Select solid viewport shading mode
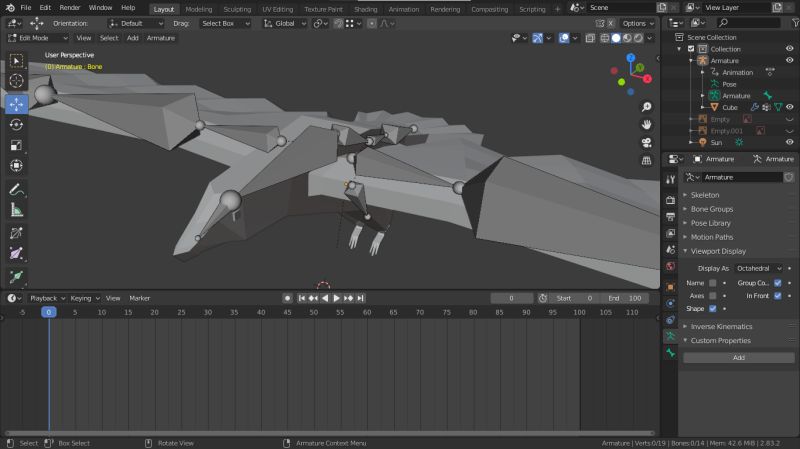This screenshot has width=800, height=449. tap(616, 38)
